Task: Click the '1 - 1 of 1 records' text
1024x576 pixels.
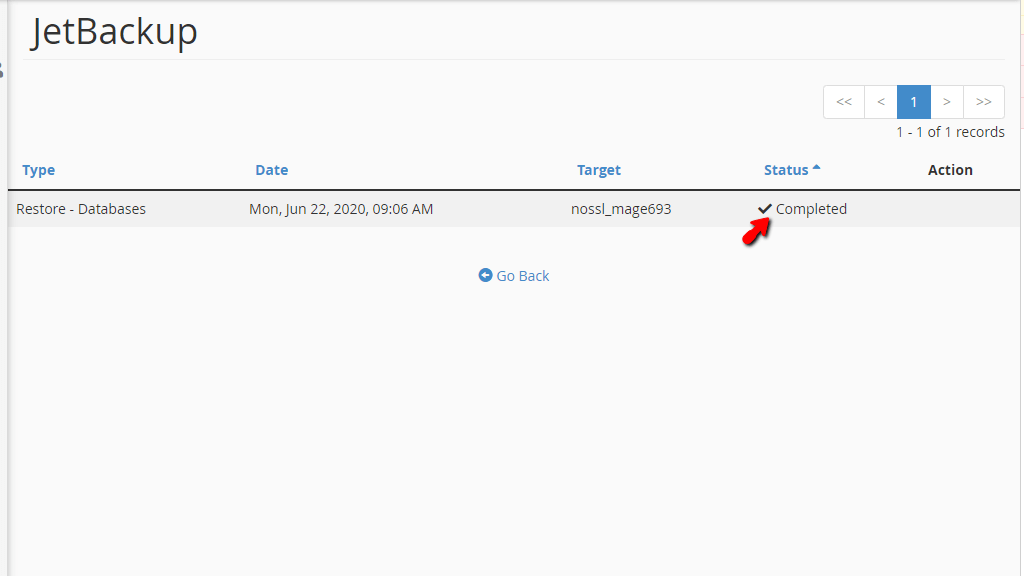Action: pos(950,132)
